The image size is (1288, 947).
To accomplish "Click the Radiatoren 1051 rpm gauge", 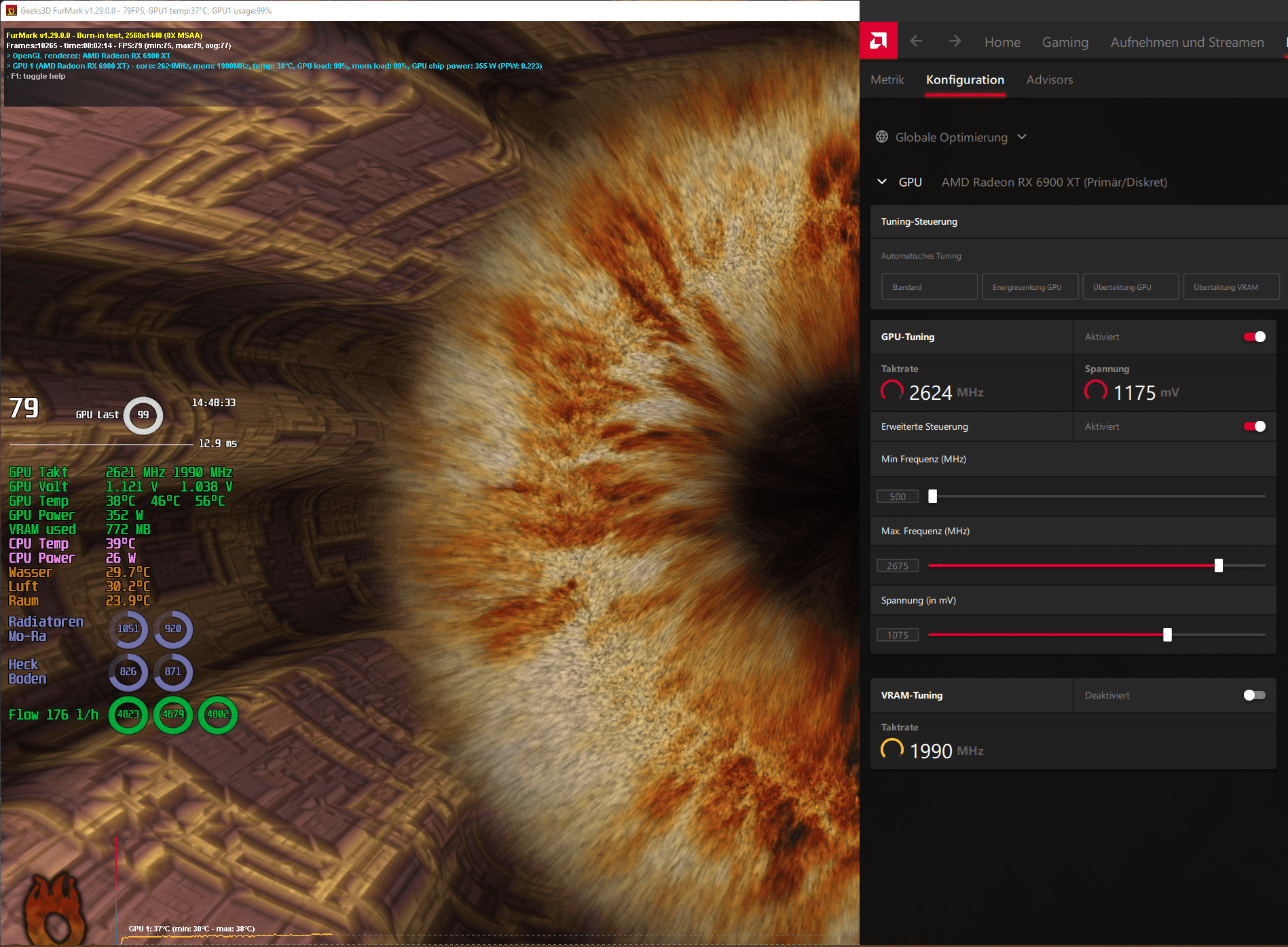I will (x=128, y=629).
